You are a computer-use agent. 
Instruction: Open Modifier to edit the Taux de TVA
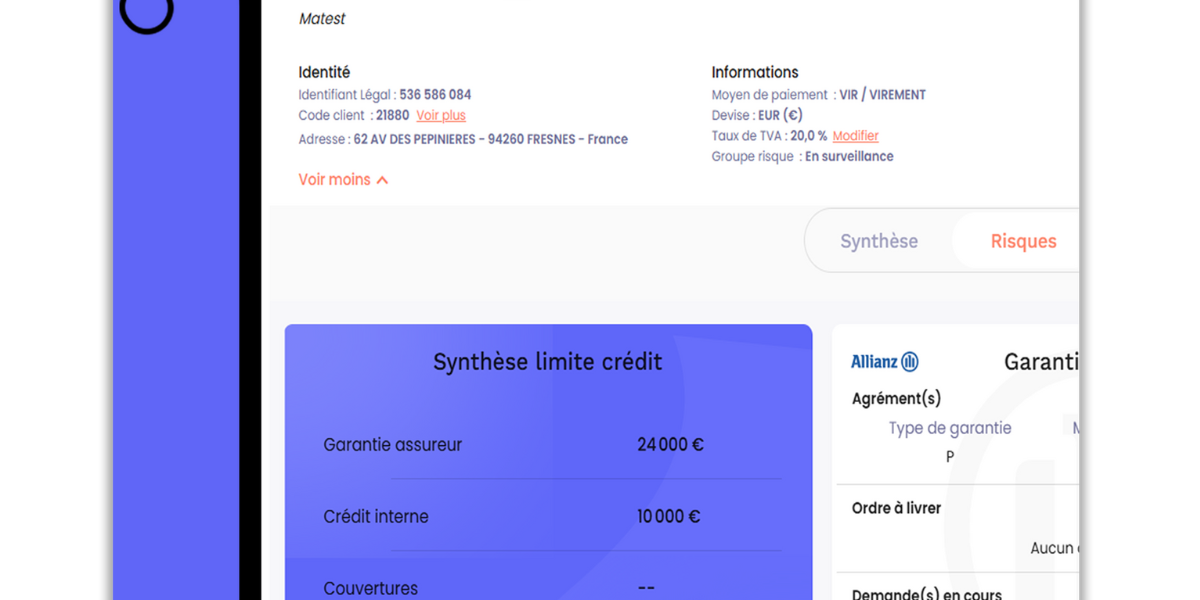855,135
